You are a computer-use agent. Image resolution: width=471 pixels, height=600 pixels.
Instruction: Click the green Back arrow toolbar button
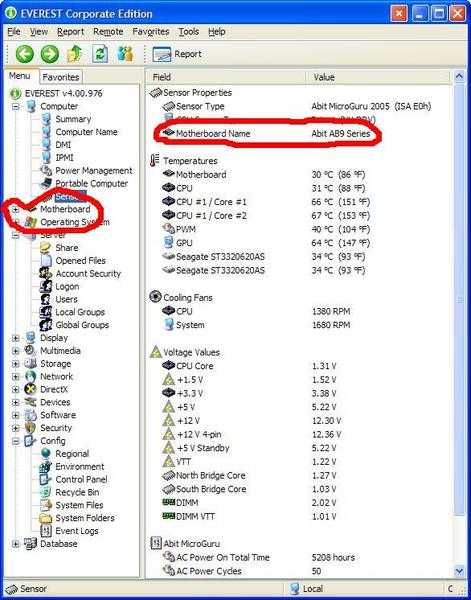(x=25, y=54)
